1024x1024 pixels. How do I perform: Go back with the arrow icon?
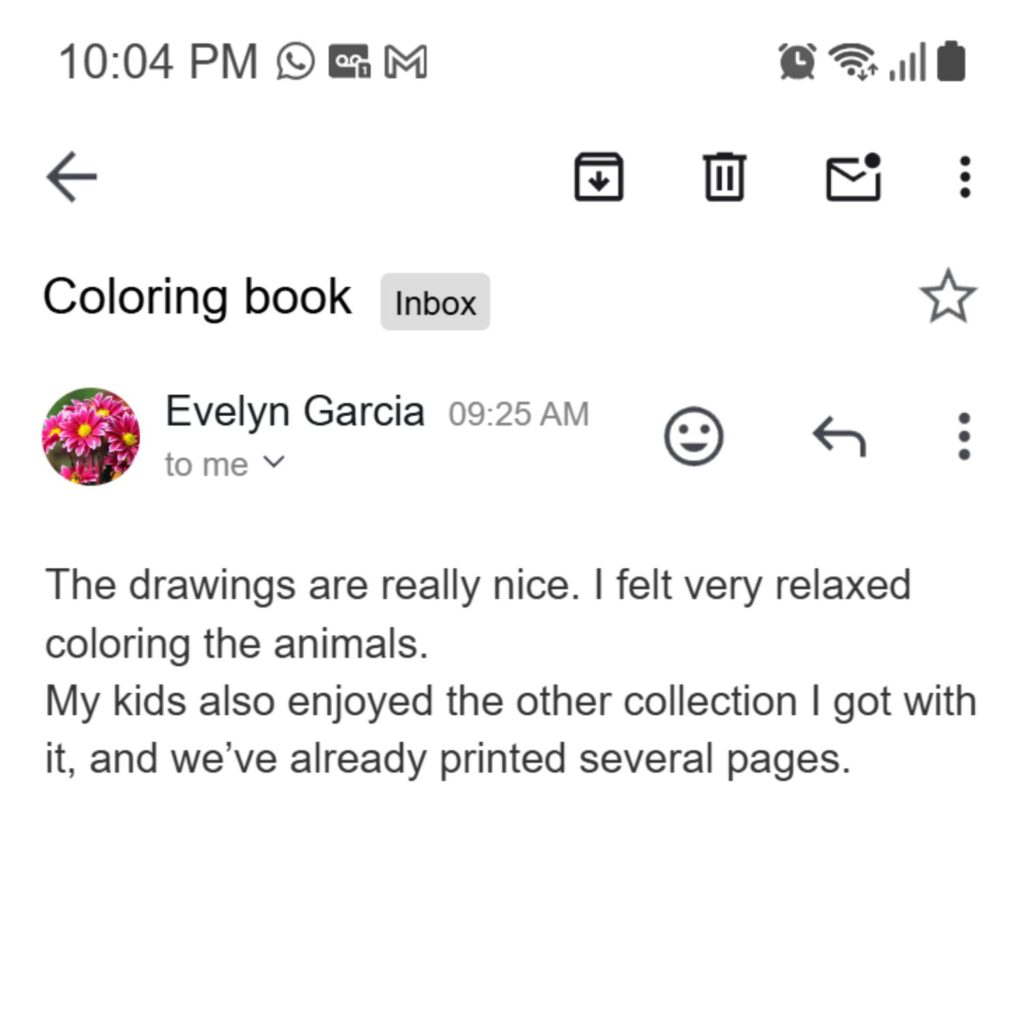click(71, 178)
